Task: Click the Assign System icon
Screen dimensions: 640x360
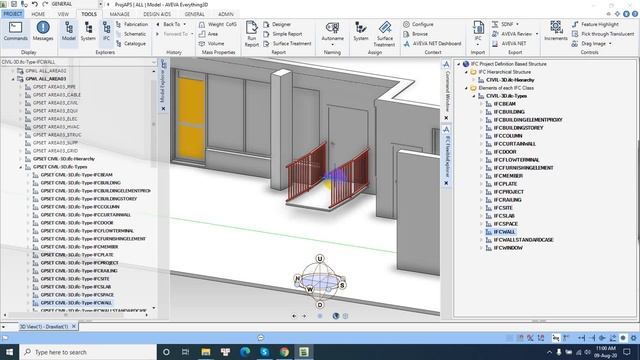Action: click(361, 32)
